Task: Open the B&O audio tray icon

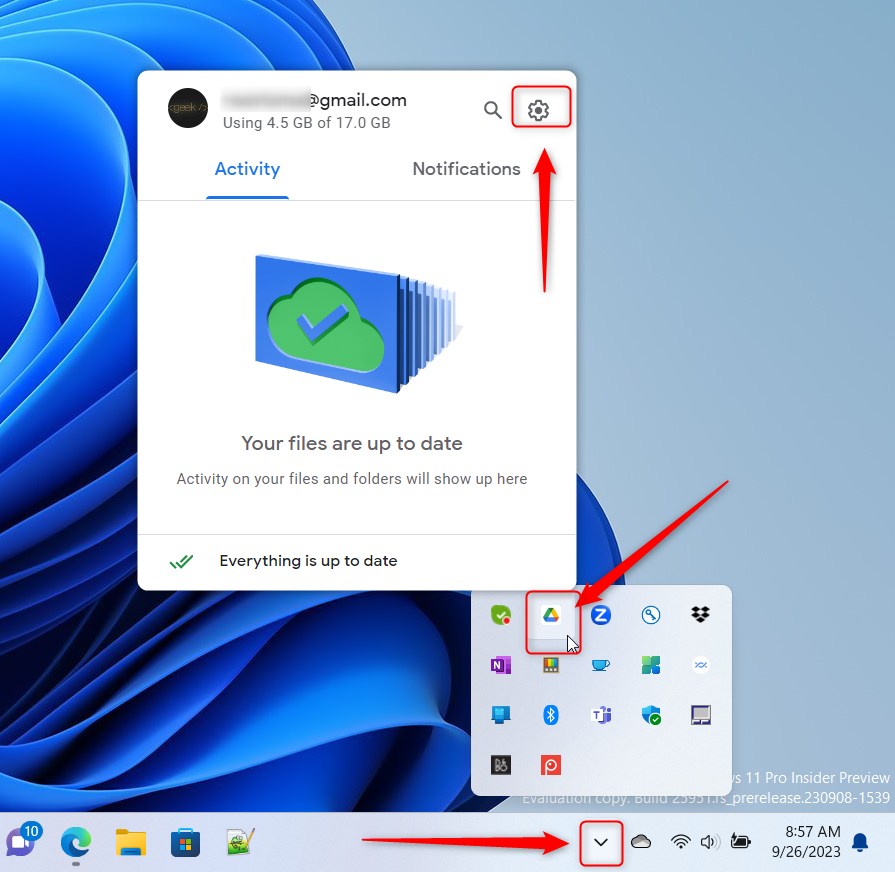Action: coord(501,765)
